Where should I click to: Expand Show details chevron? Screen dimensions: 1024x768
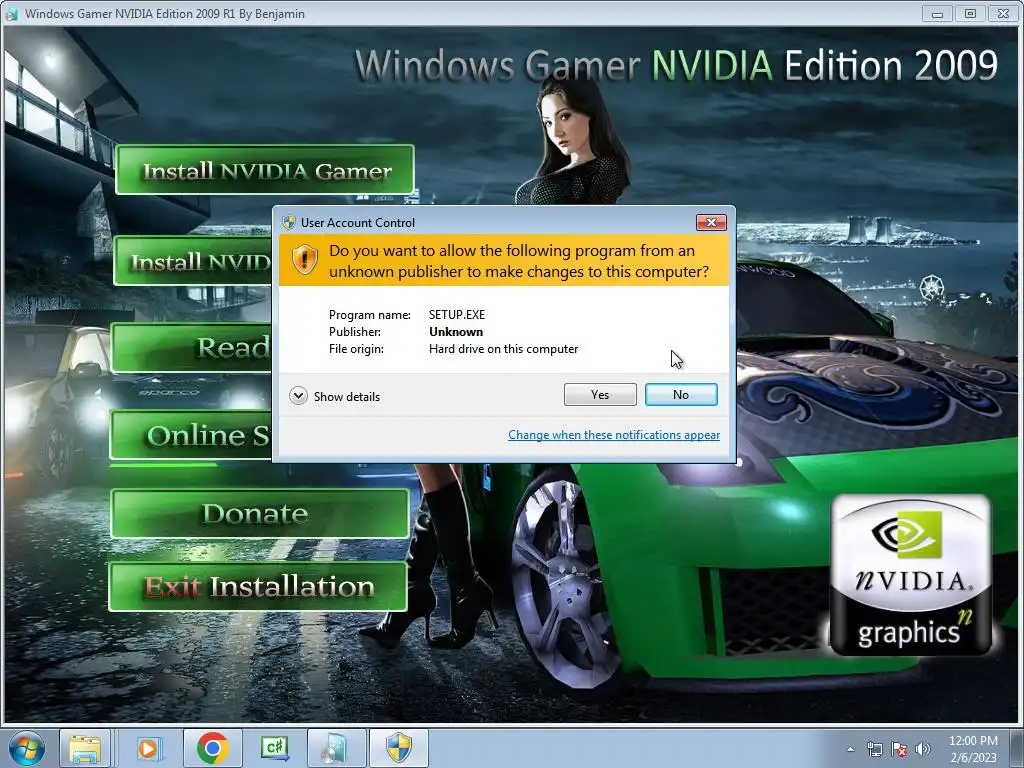pyautogui.click(x=298, y=396)
